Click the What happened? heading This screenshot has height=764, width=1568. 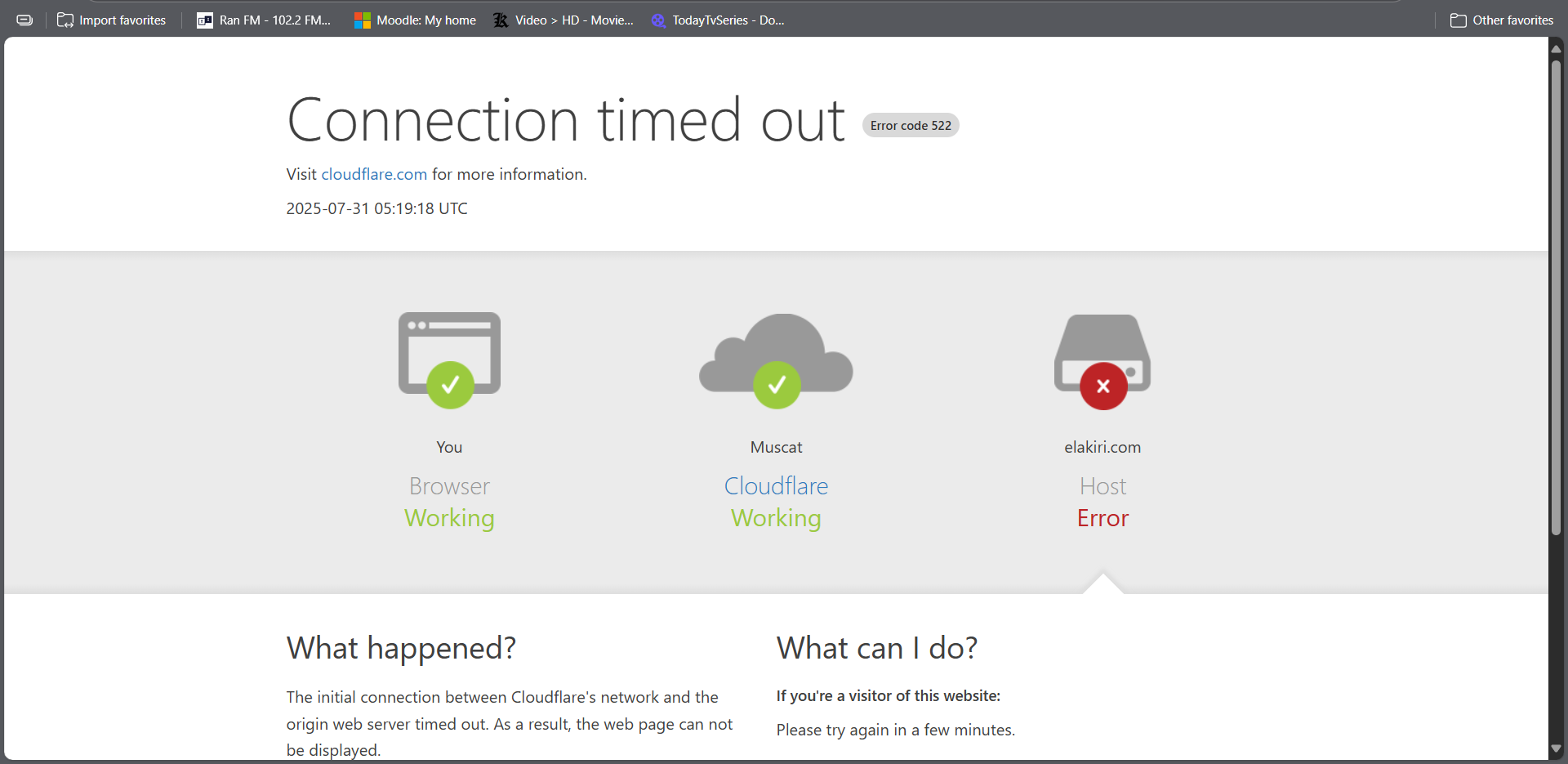[x=401, y=648]
